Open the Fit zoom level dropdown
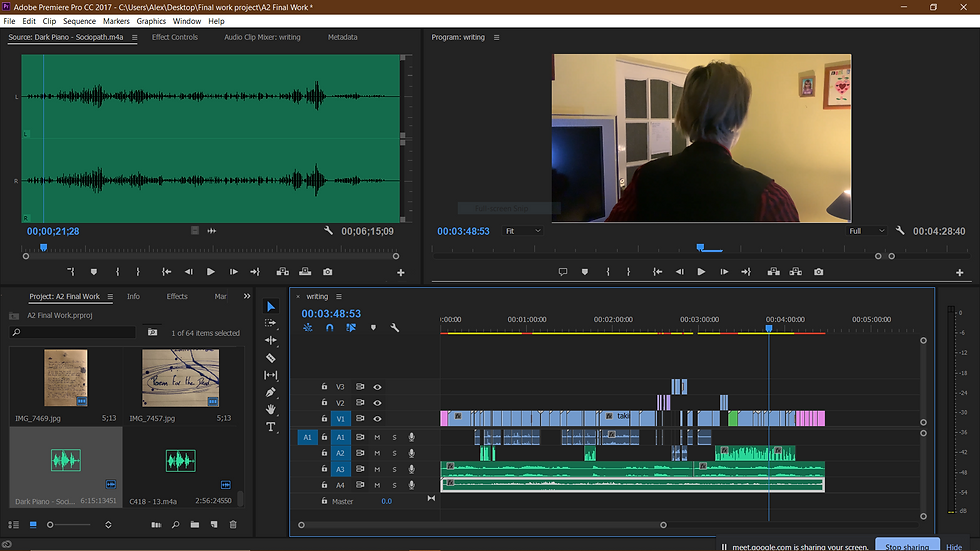980x551 pixels. [x=522, y=231]
